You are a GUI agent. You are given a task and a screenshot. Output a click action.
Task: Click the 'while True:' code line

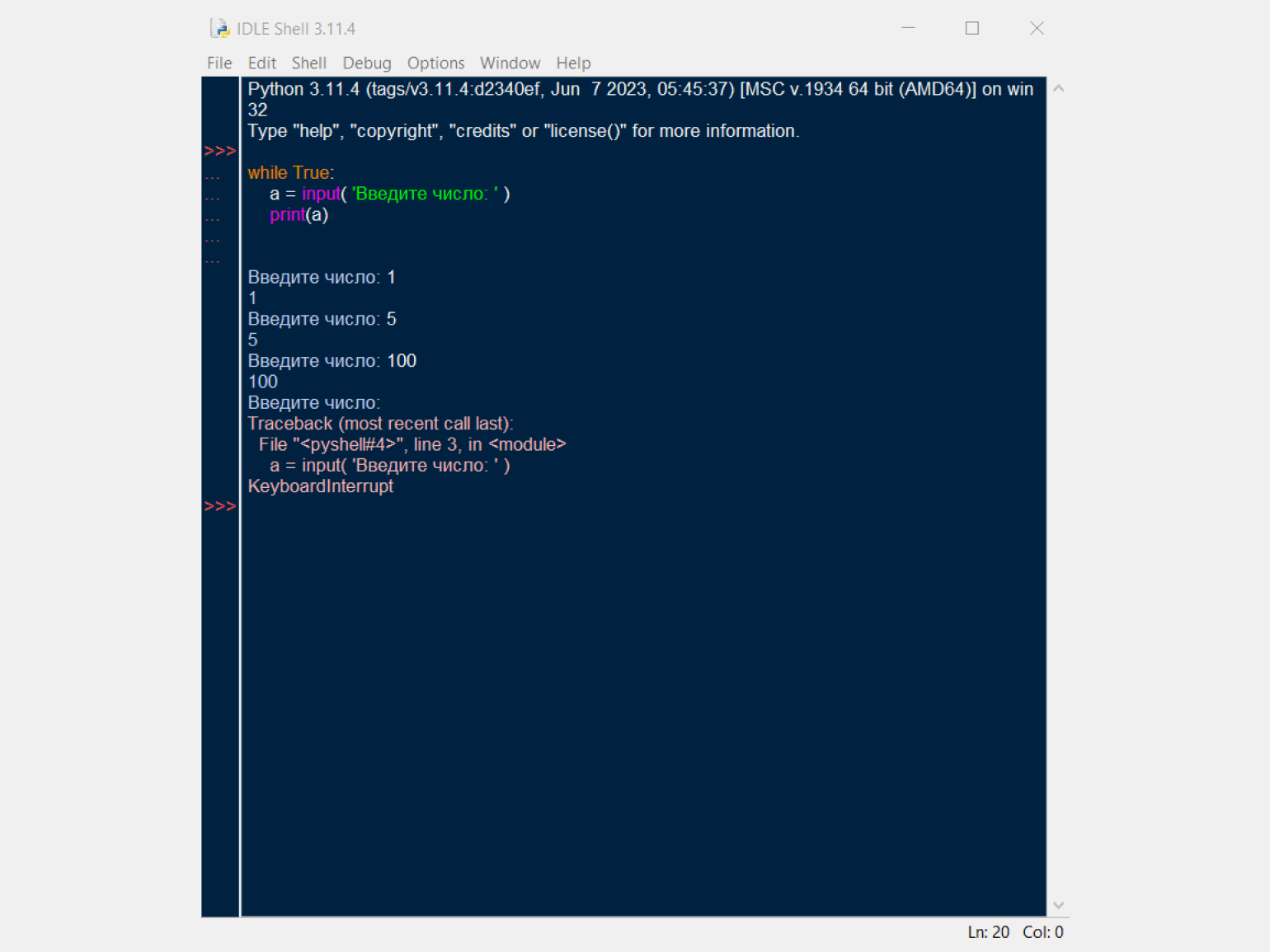[291, 173]
